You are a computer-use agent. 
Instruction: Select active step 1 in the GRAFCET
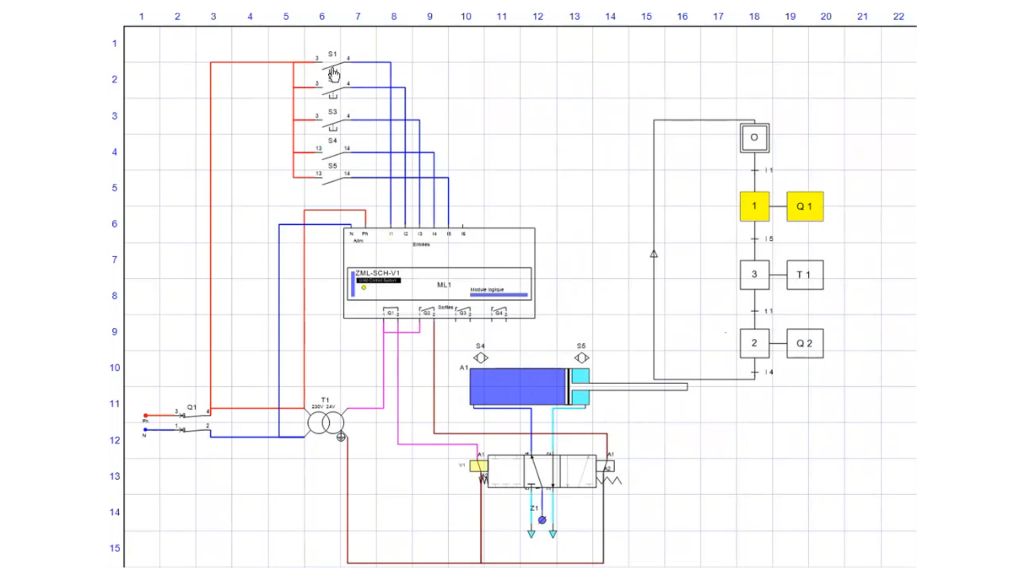click(754, 206)
